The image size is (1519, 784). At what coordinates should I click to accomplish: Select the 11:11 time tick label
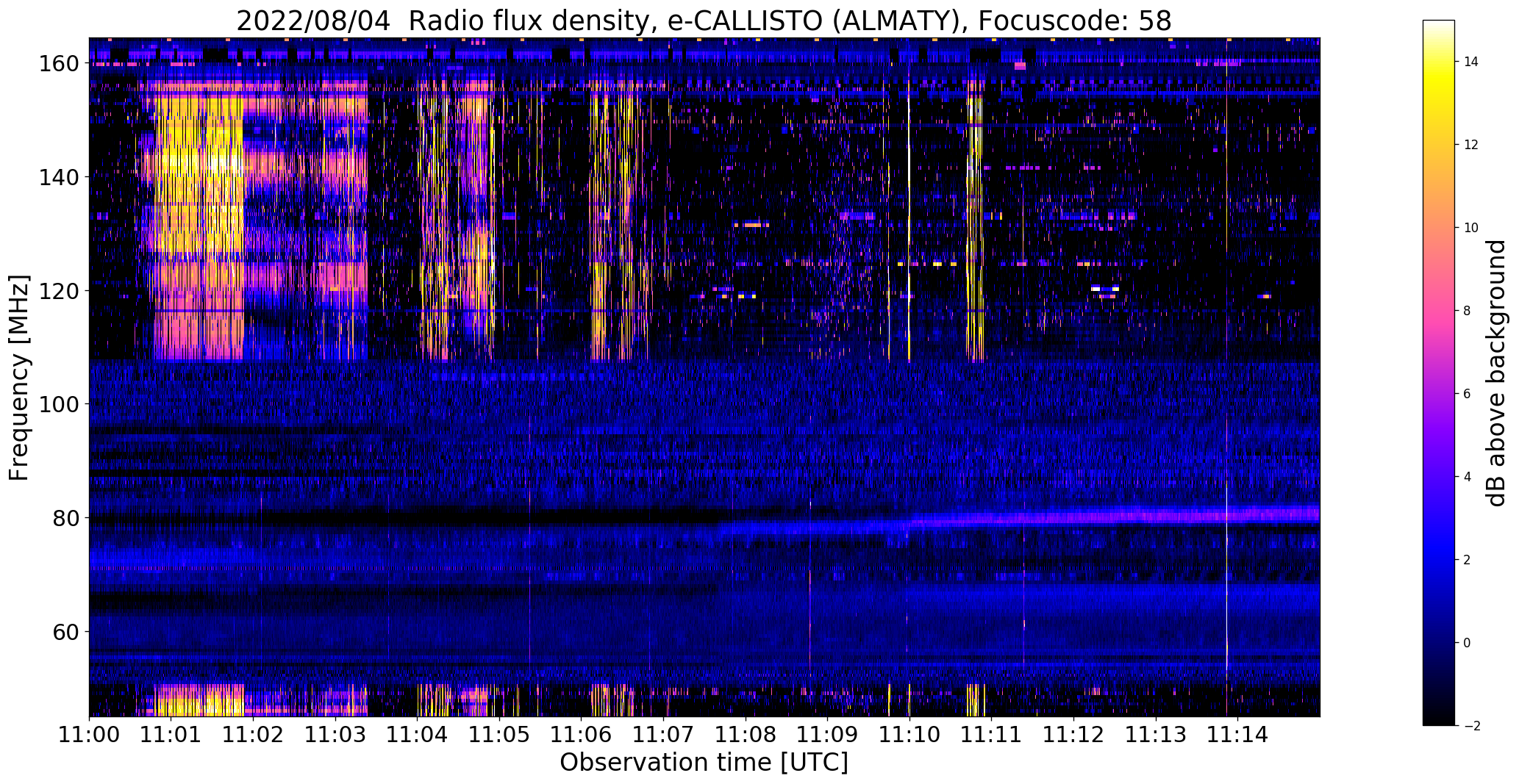(992, 734)
